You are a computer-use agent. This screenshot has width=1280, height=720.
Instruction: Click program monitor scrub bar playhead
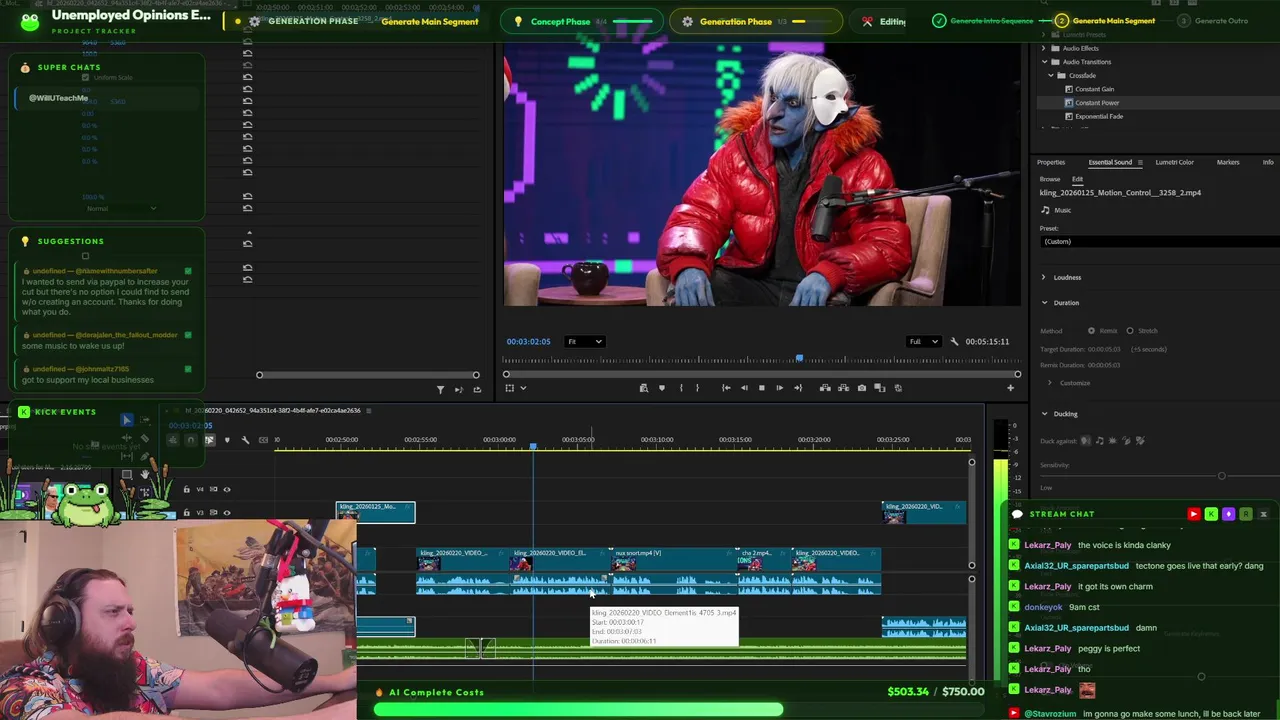(799, 358)
